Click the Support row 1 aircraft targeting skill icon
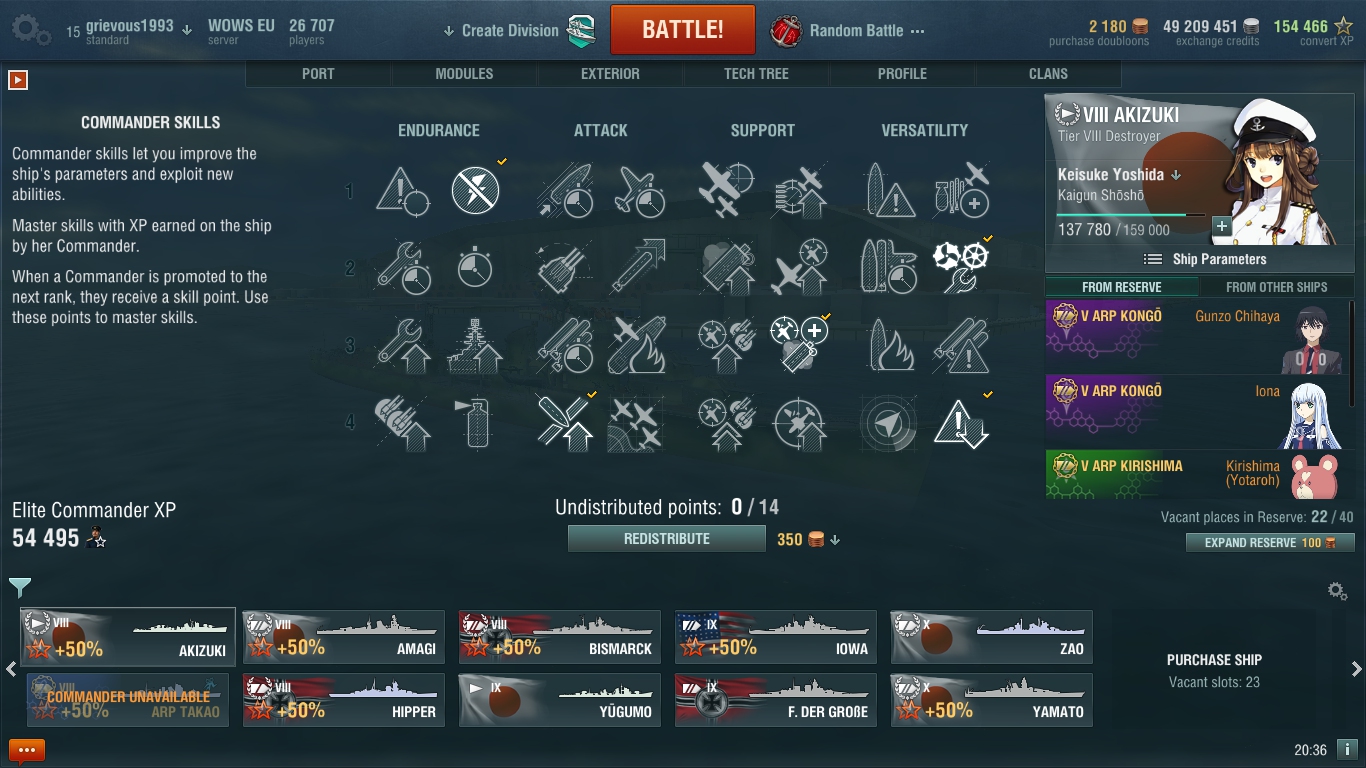Screen dimensions: 1366x768 pyautogui.click(x=726, y=190)
